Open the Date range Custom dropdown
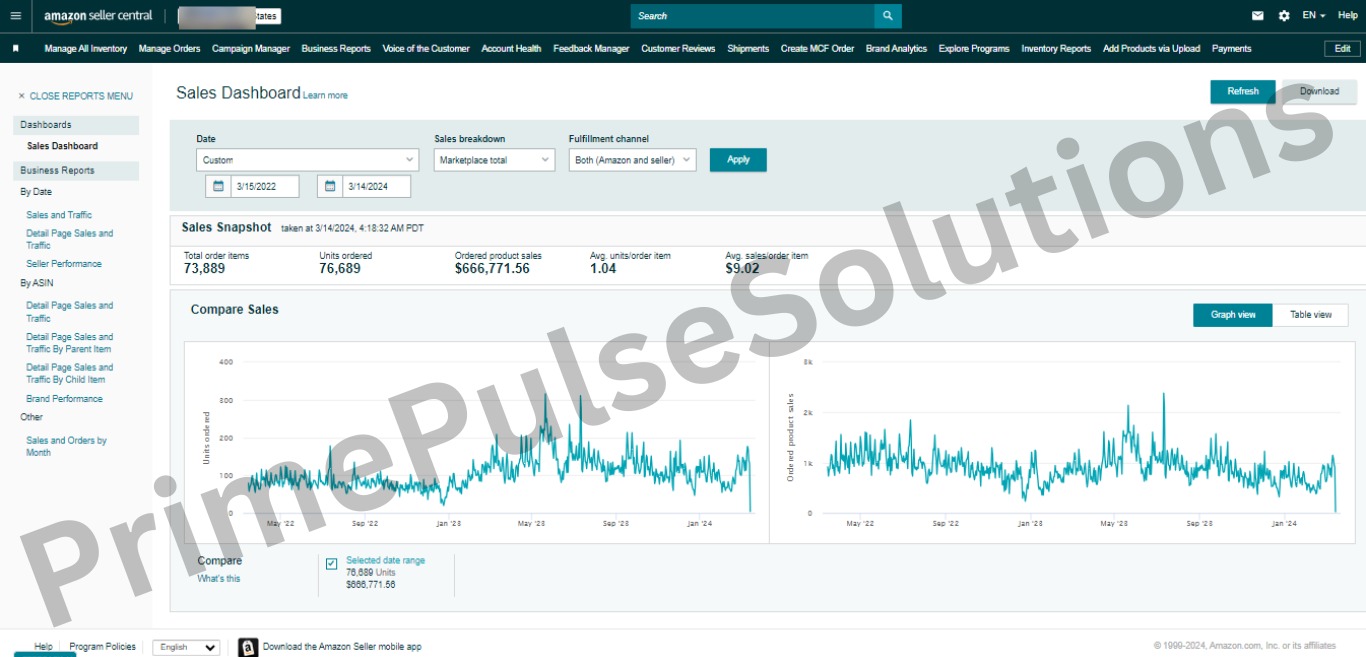This screenshot has width=1366, height=657. click(308, 160)
